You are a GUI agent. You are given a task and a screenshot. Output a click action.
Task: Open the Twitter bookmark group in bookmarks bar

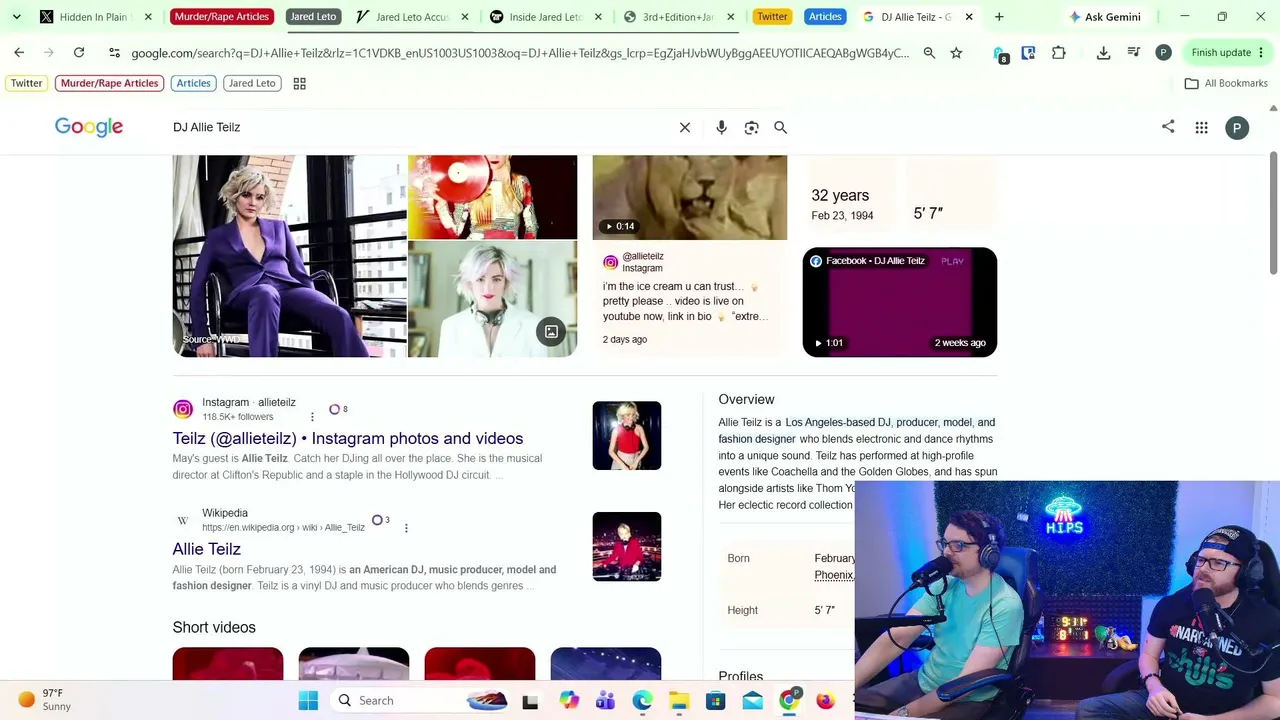[x=27, y=84]
